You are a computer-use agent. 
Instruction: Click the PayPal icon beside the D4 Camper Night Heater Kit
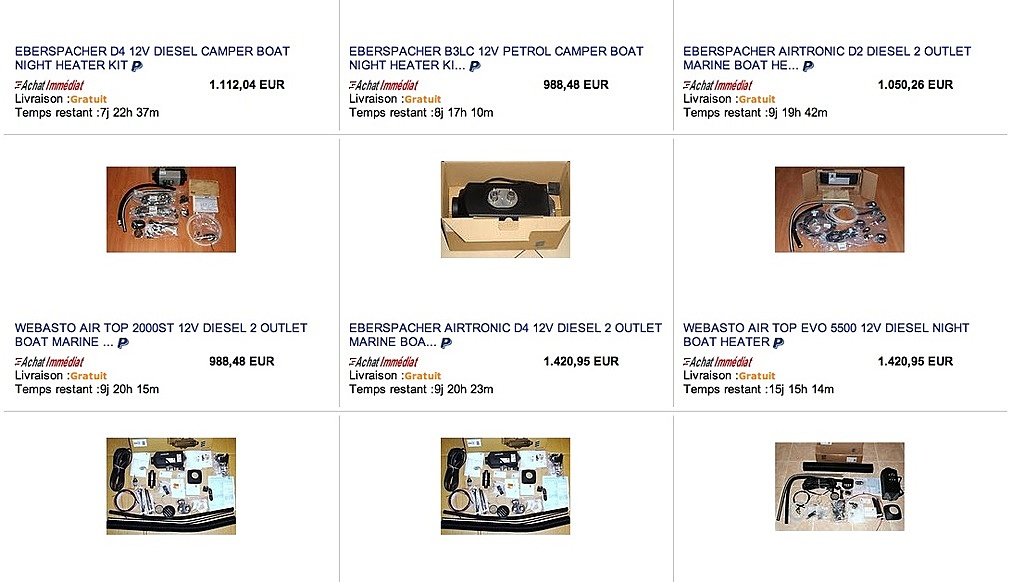point(136,66)
